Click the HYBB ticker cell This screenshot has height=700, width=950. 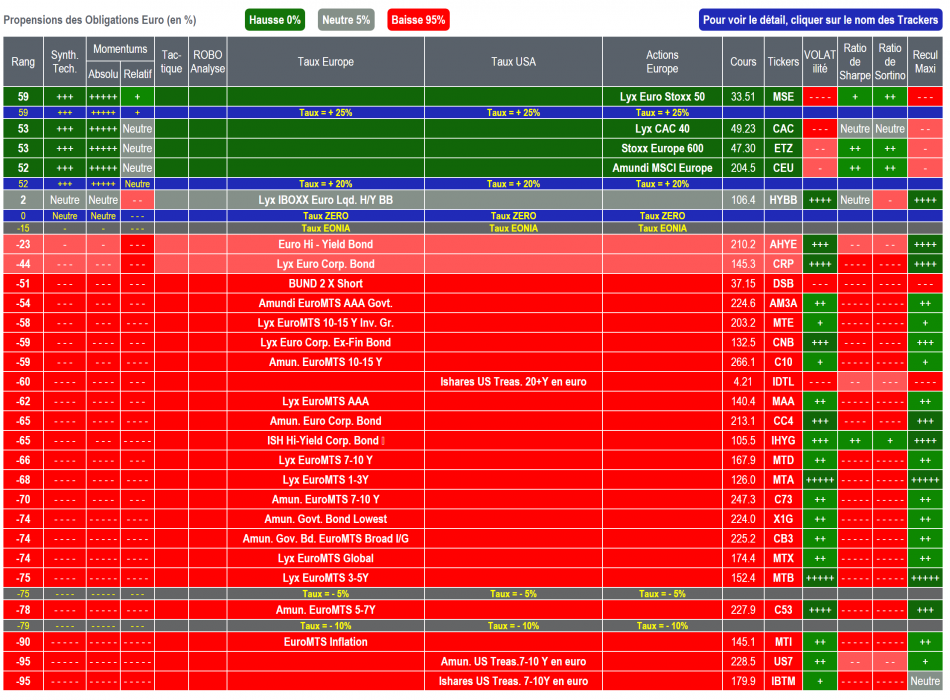(783, 200)
